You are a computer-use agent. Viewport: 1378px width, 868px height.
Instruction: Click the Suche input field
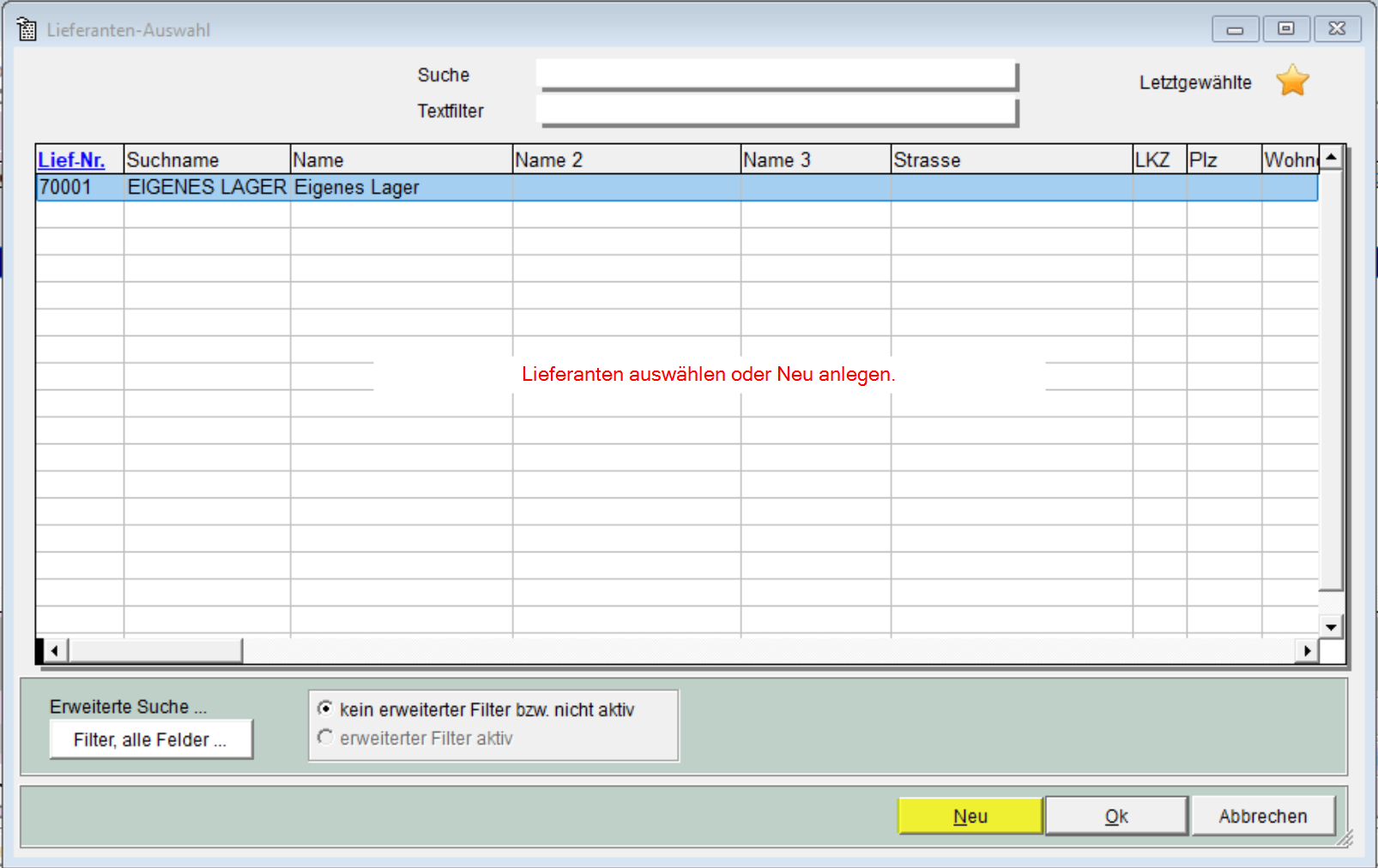point(776,74)
